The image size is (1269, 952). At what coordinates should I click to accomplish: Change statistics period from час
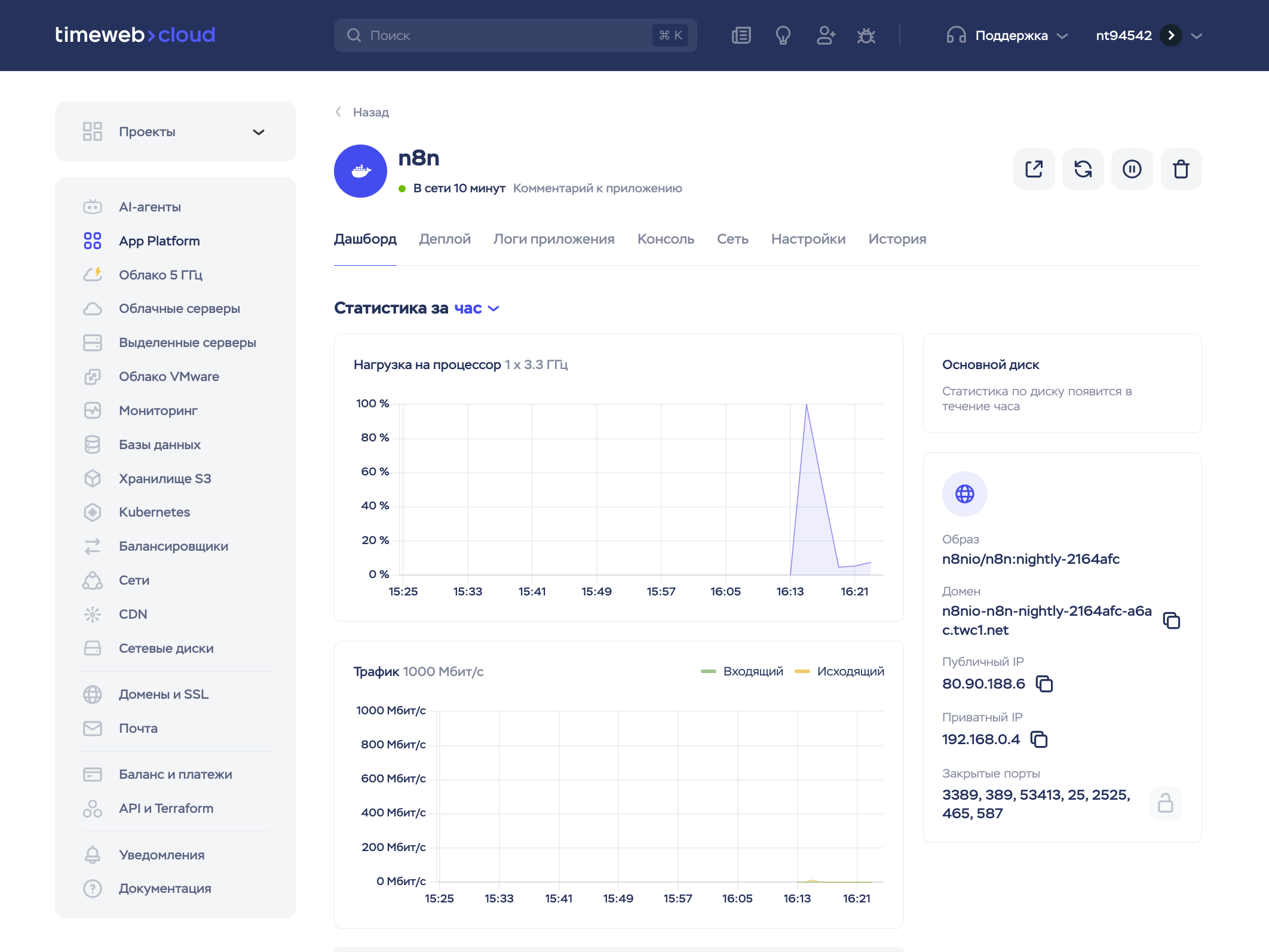tap(476, 308)
